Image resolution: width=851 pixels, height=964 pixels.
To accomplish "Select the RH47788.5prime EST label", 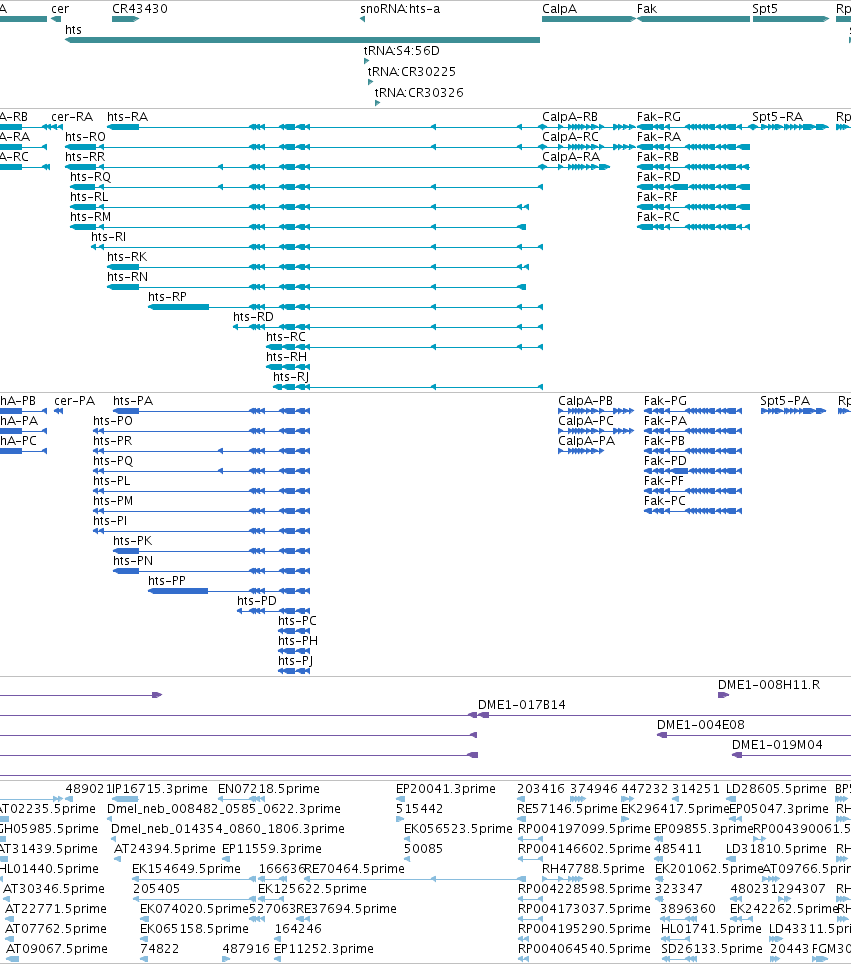I will [x=593, y=869].
